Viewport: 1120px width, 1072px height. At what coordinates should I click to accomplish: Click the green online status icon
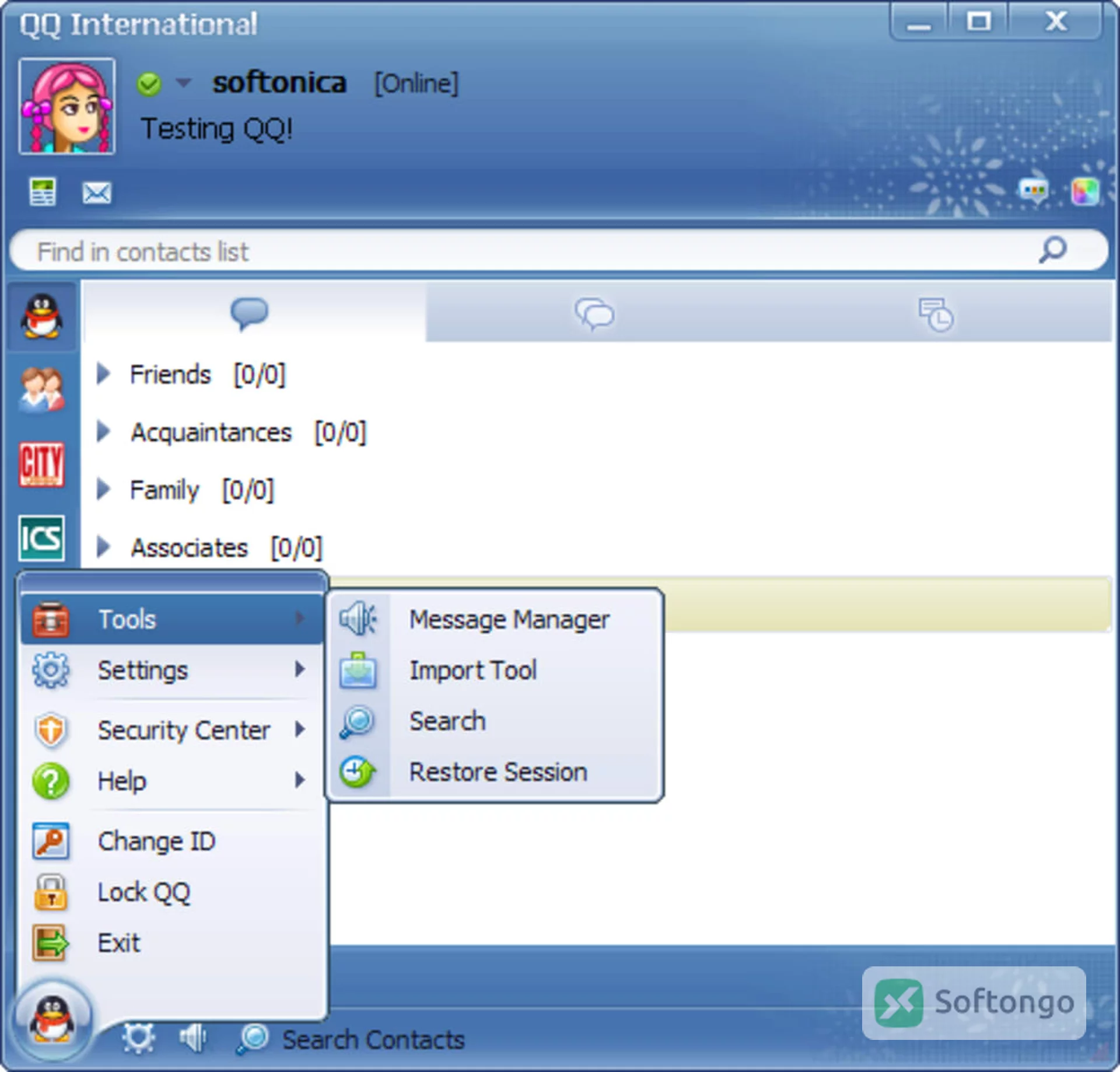(x=149, y=84)
